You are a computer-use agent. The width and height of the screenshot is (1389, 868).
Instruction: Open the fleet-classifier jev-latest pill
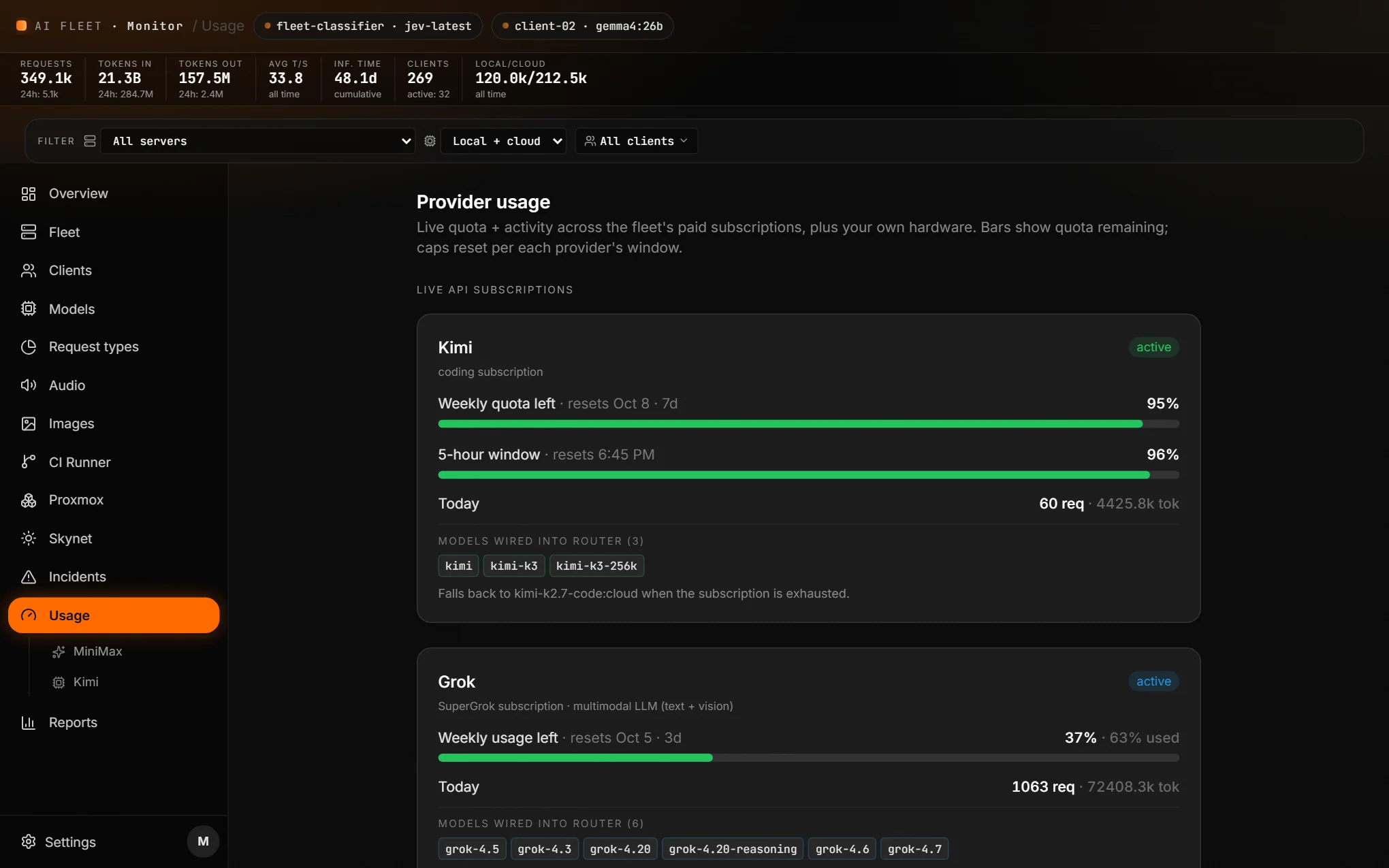[x=368, y=26]
